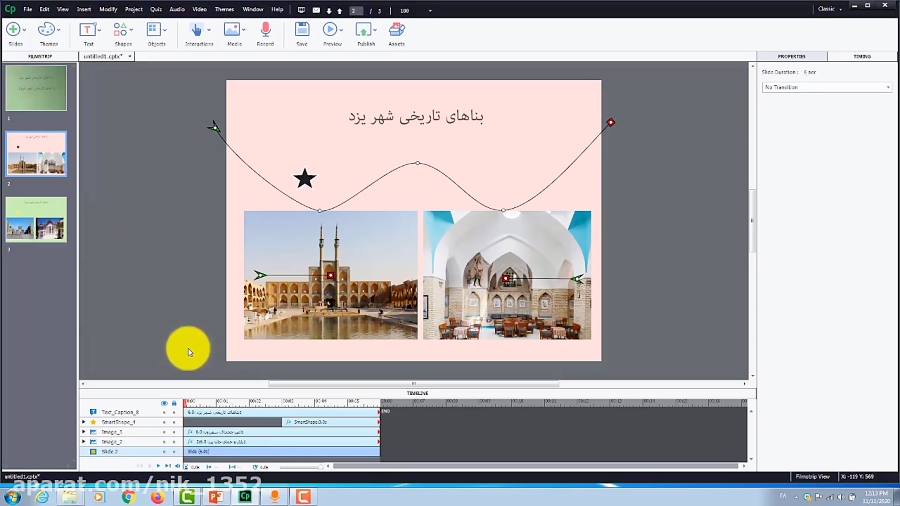
Task: Click the envelope icon in menu bar
Action: (x=316, y=10)
